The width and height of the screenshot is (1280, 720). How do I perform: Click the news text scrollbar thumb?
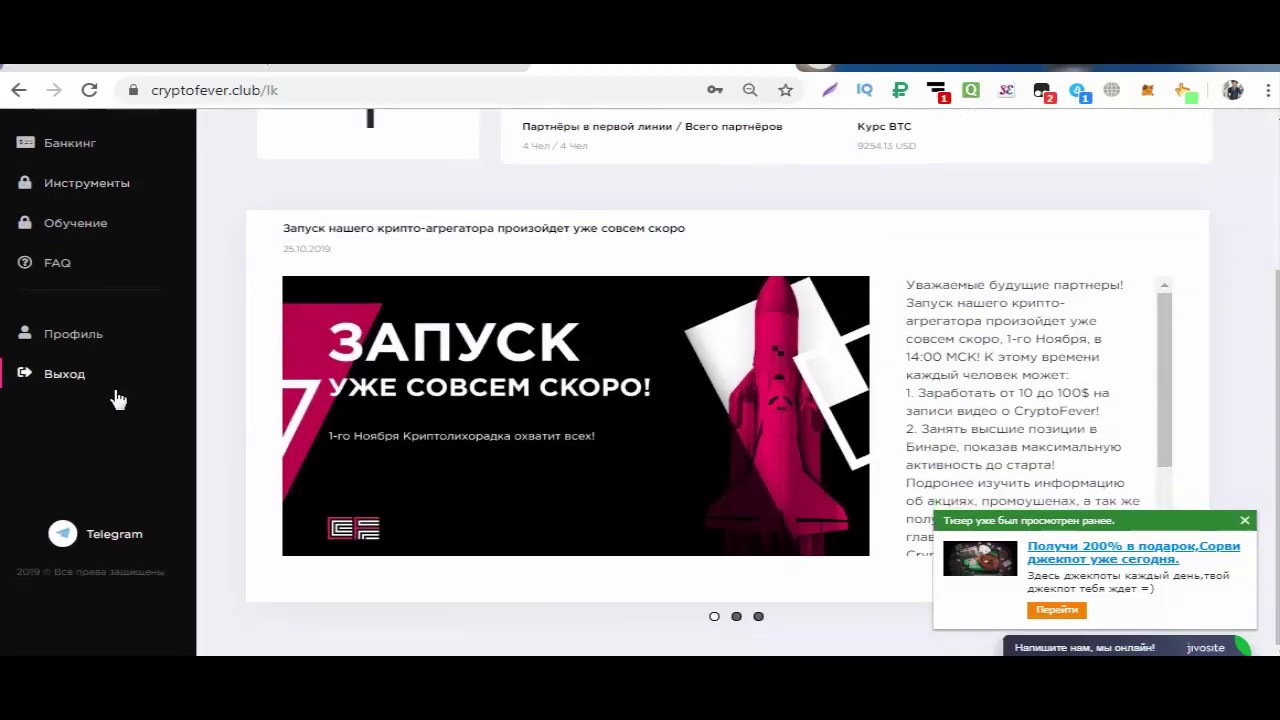coord(1164,380)
